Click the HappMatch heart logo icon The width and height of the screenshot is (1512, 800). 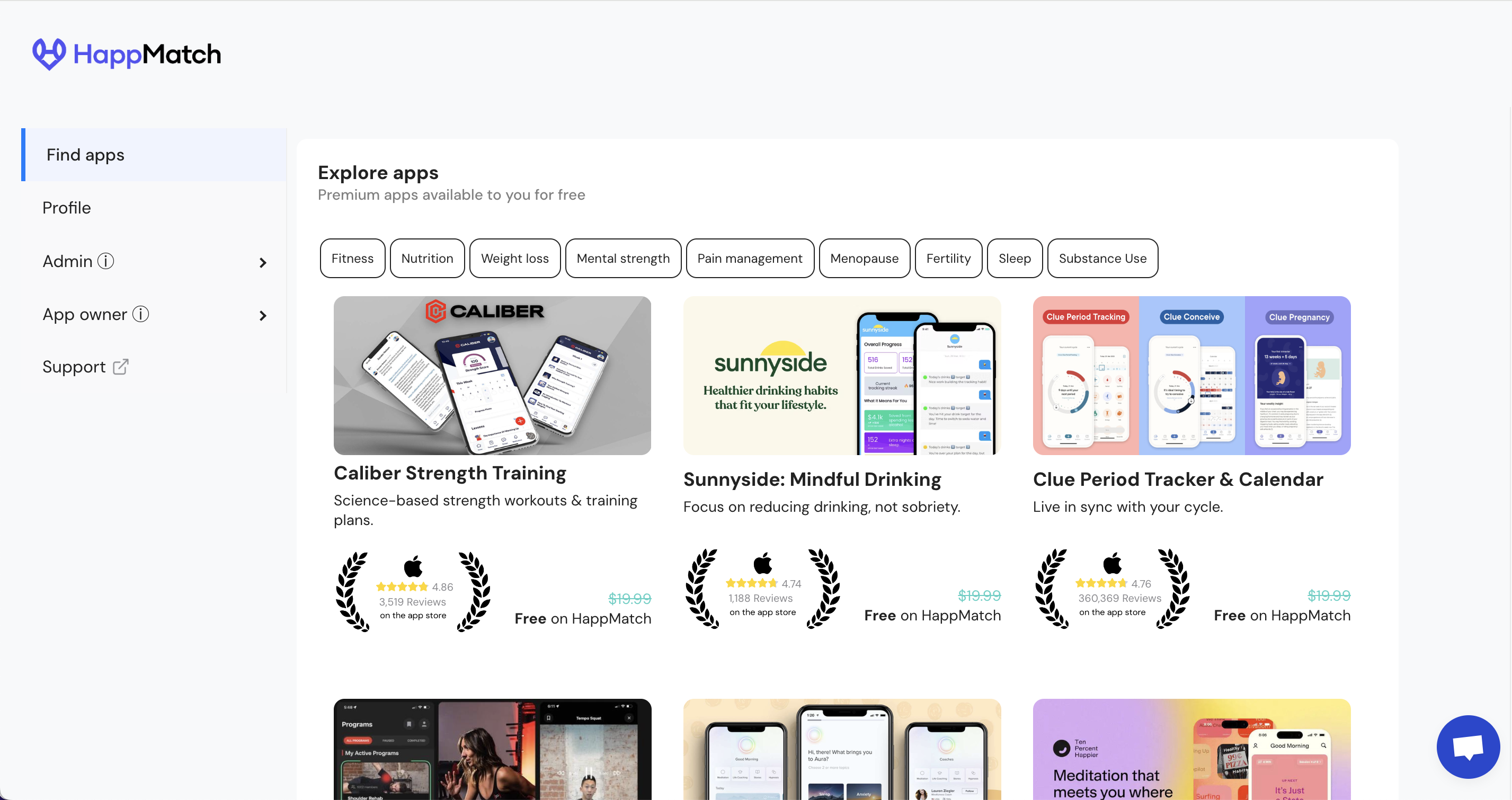49,54
